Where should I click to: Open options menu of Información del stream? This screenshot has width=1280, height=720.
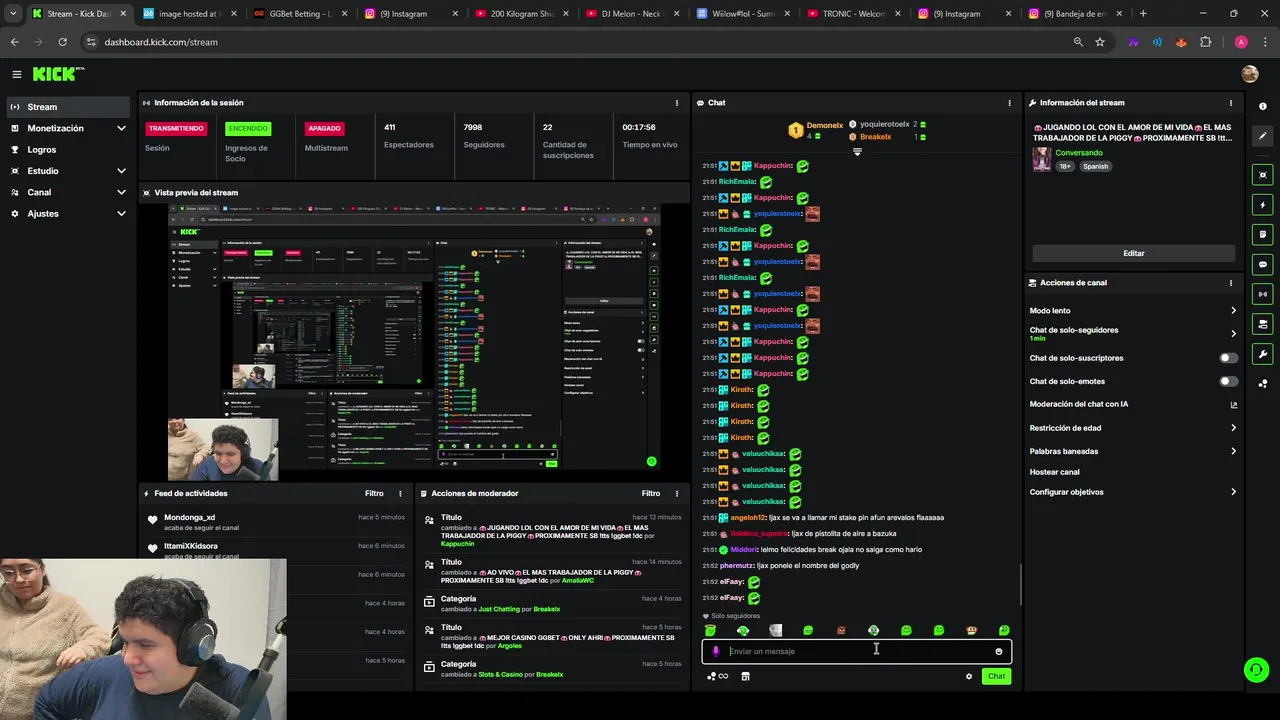click(x=1231, y=103)
